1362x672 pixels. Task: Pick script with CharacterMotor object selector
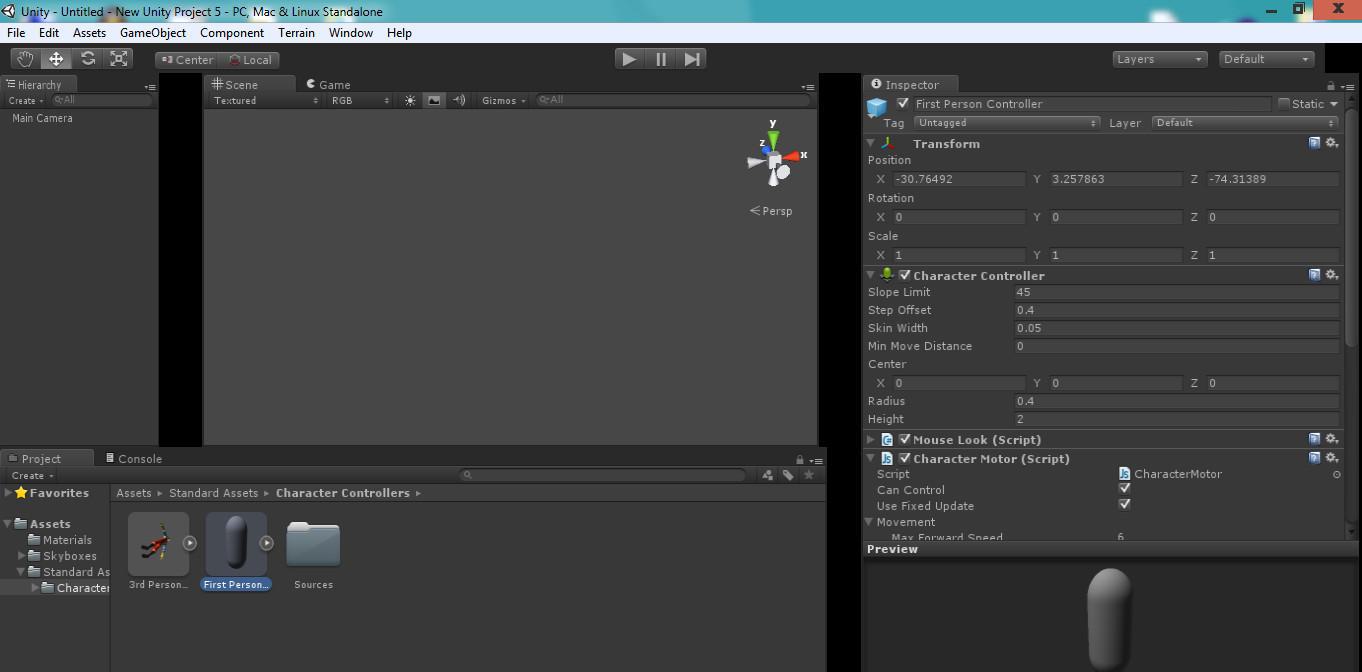pyautogui.click(x=1337, y=474)
